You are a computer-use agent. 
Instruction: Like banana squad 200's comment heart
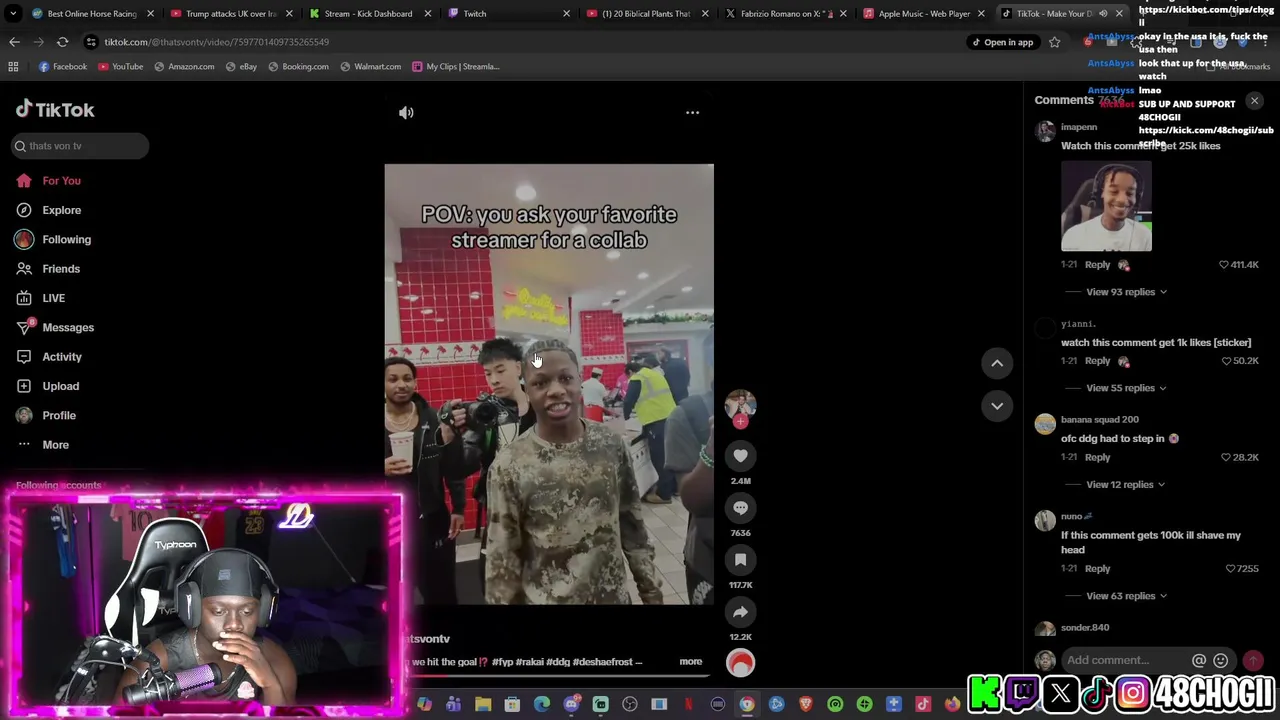tap(1226, 458)
